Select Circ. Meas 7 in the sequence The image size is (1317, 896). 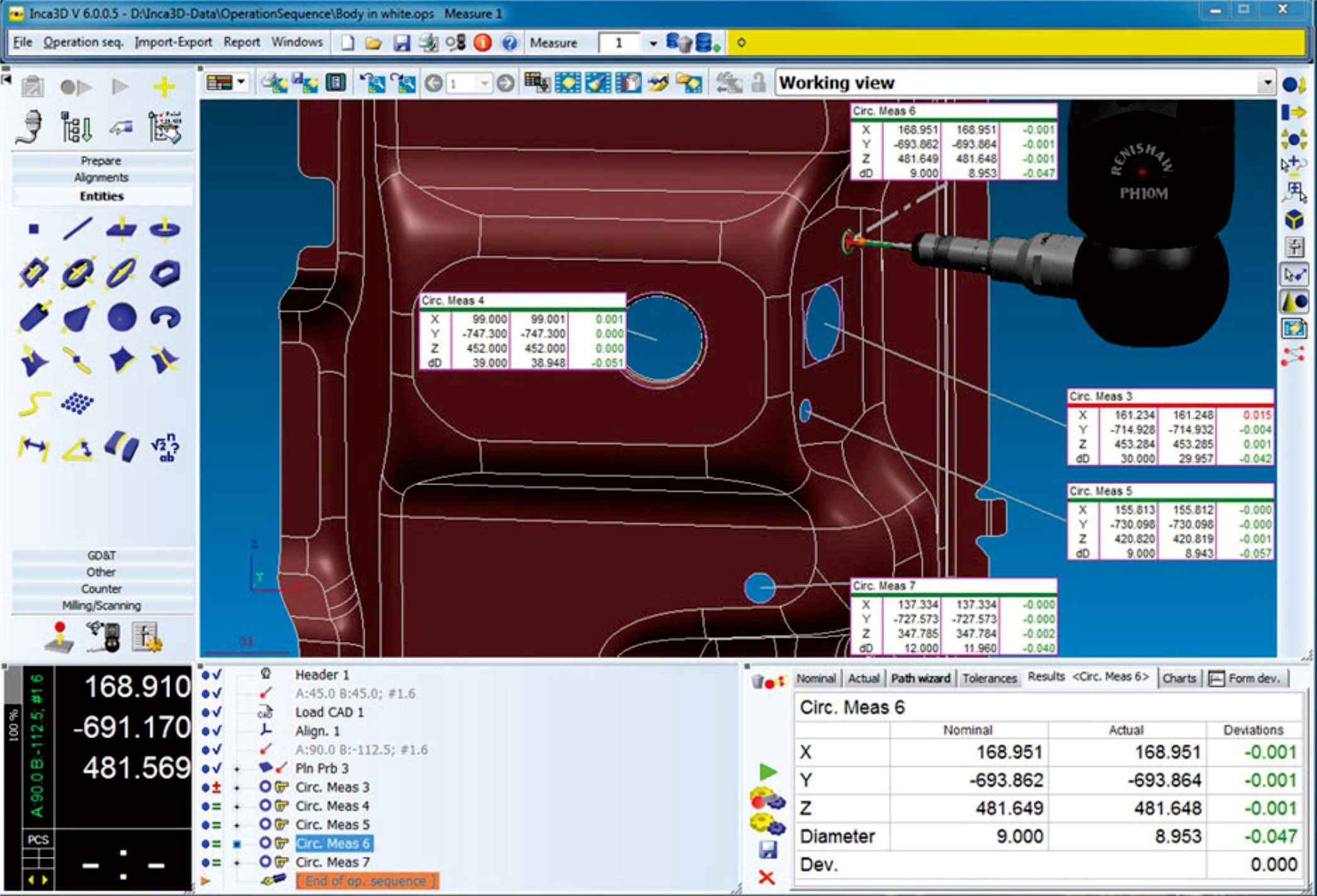pos(332,862)
